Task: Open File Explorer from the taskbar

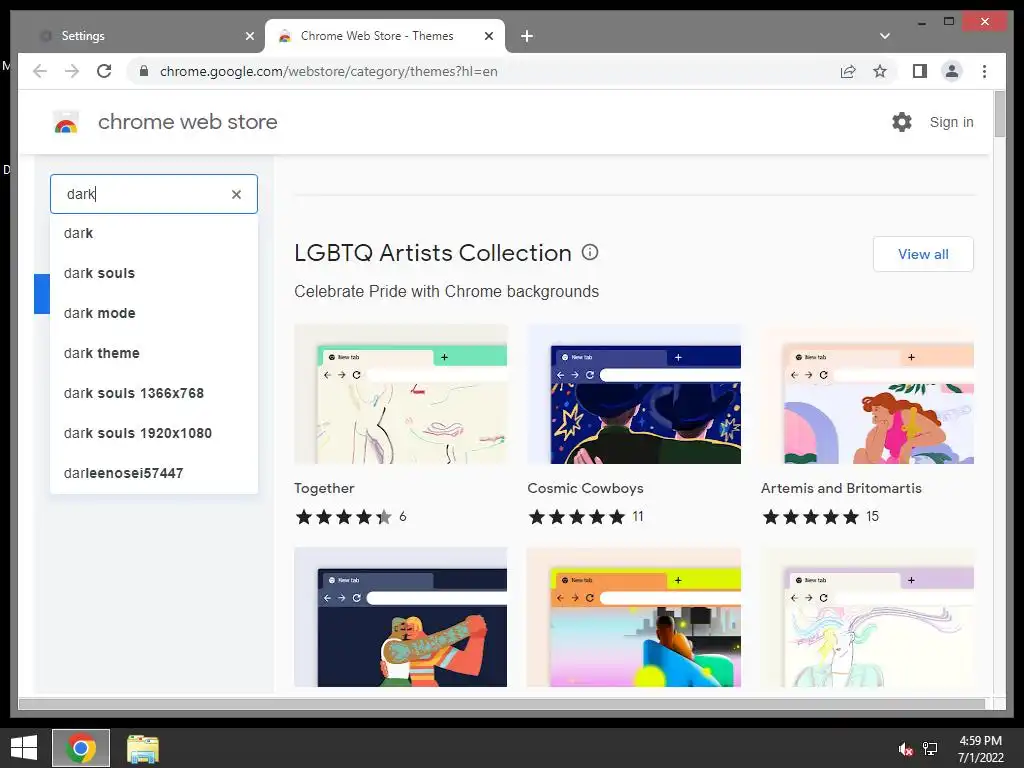Action: pyautogui.click(x=142, y=748)
